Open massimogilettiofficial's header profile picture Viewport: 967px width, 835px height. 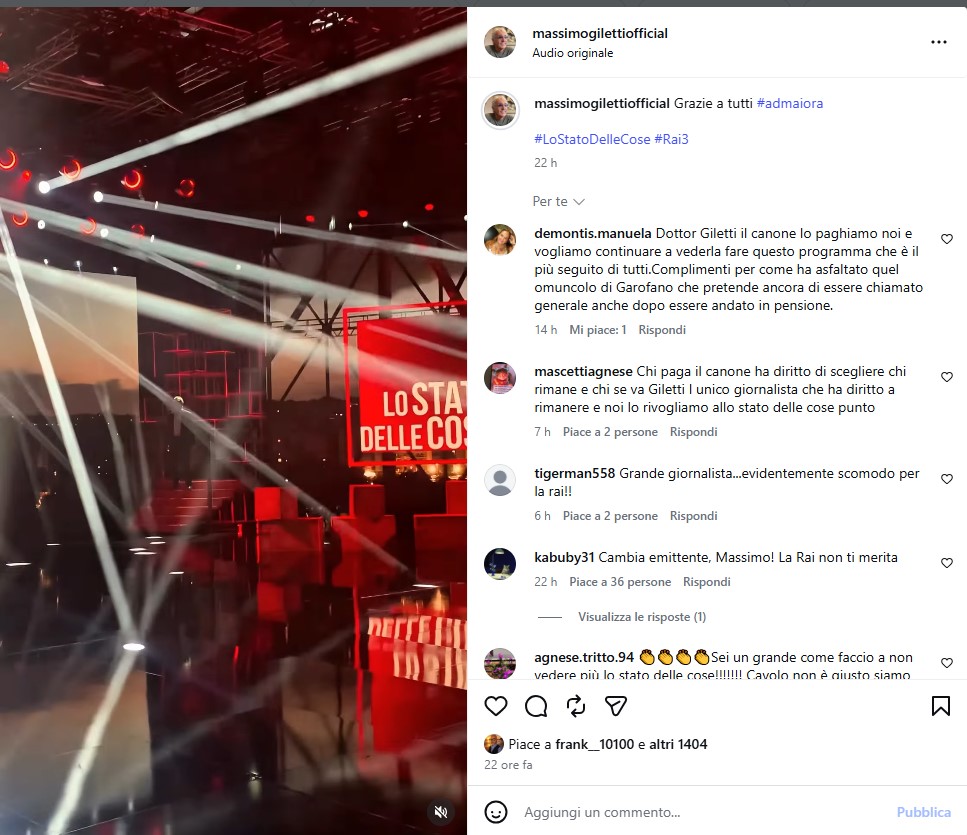[500, 42]
